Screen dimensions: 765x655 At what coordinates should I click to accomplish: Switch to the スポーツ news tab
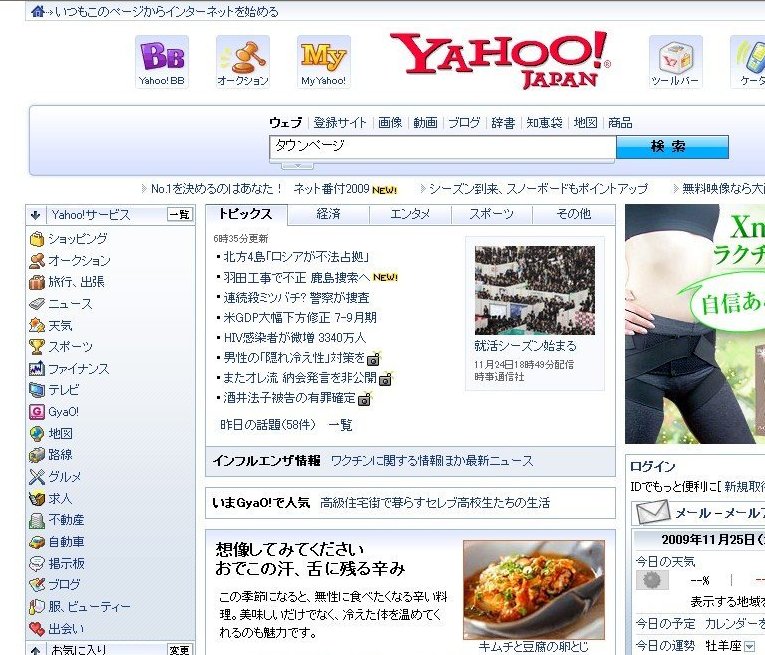click(x=492, y=214)
